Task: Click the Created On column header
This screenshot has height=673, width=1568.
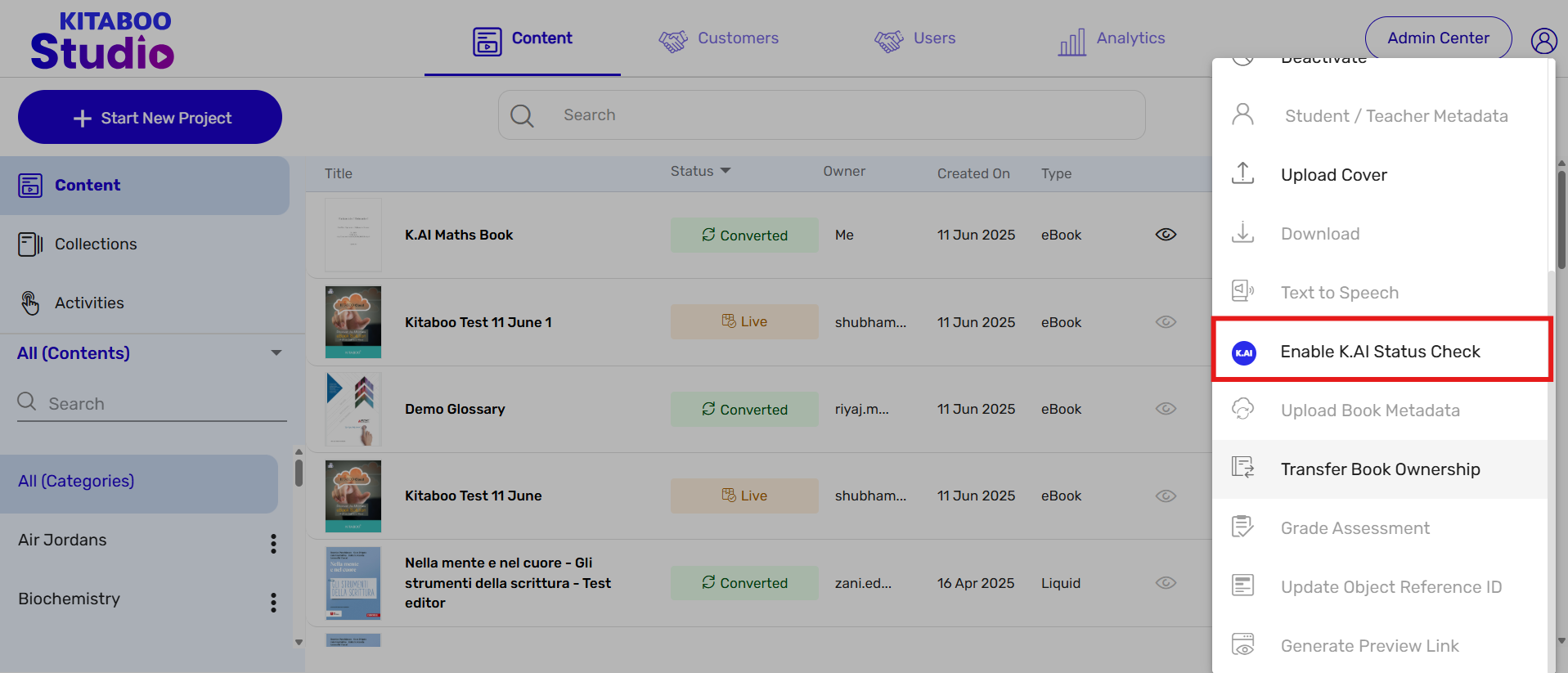Action: (973, 173)
